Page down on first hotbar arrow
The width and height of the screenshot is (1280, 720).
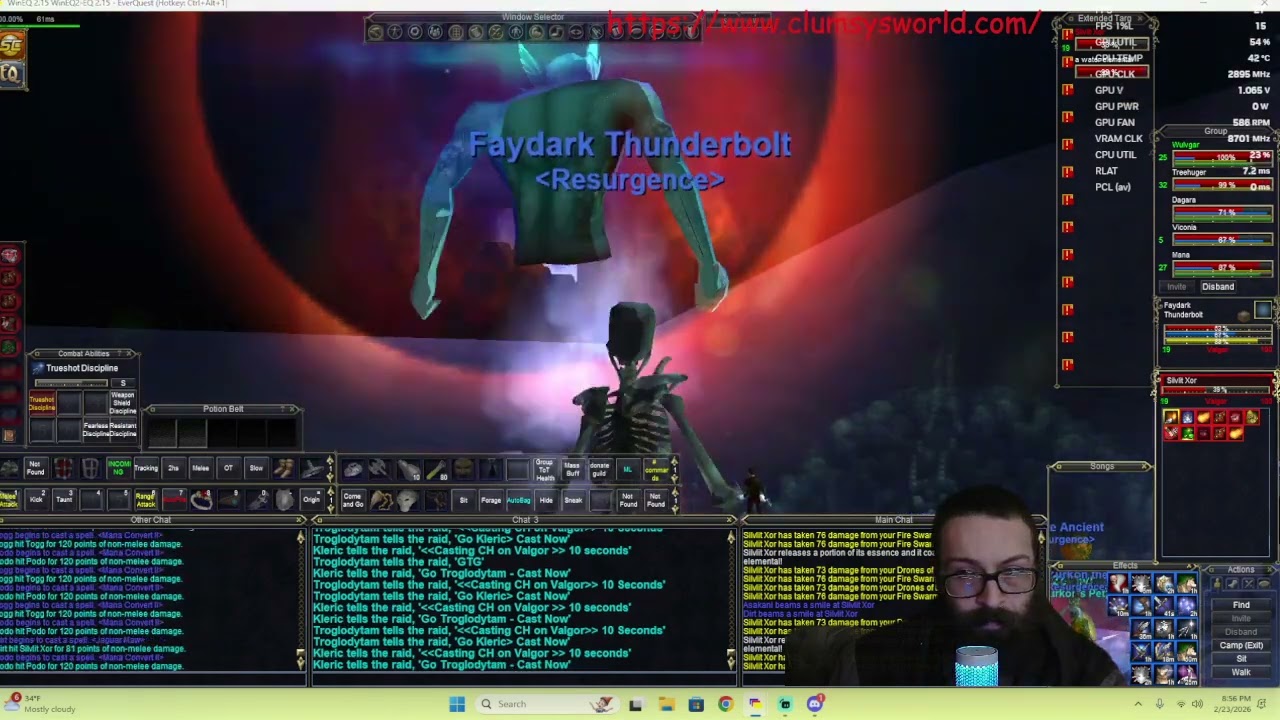(x=329, y=477)
